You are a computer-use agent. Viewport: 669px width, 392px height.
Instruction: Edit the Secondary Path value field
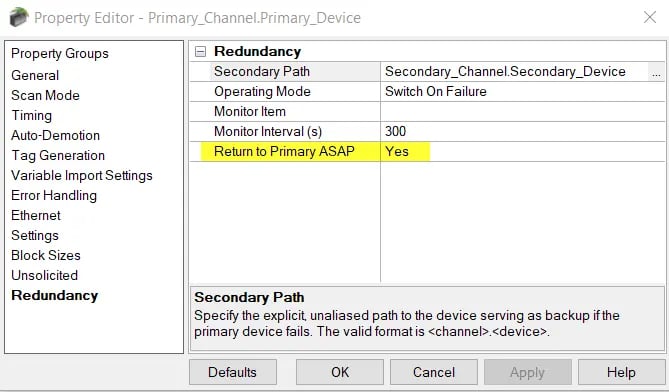click(x=514, y=72)
